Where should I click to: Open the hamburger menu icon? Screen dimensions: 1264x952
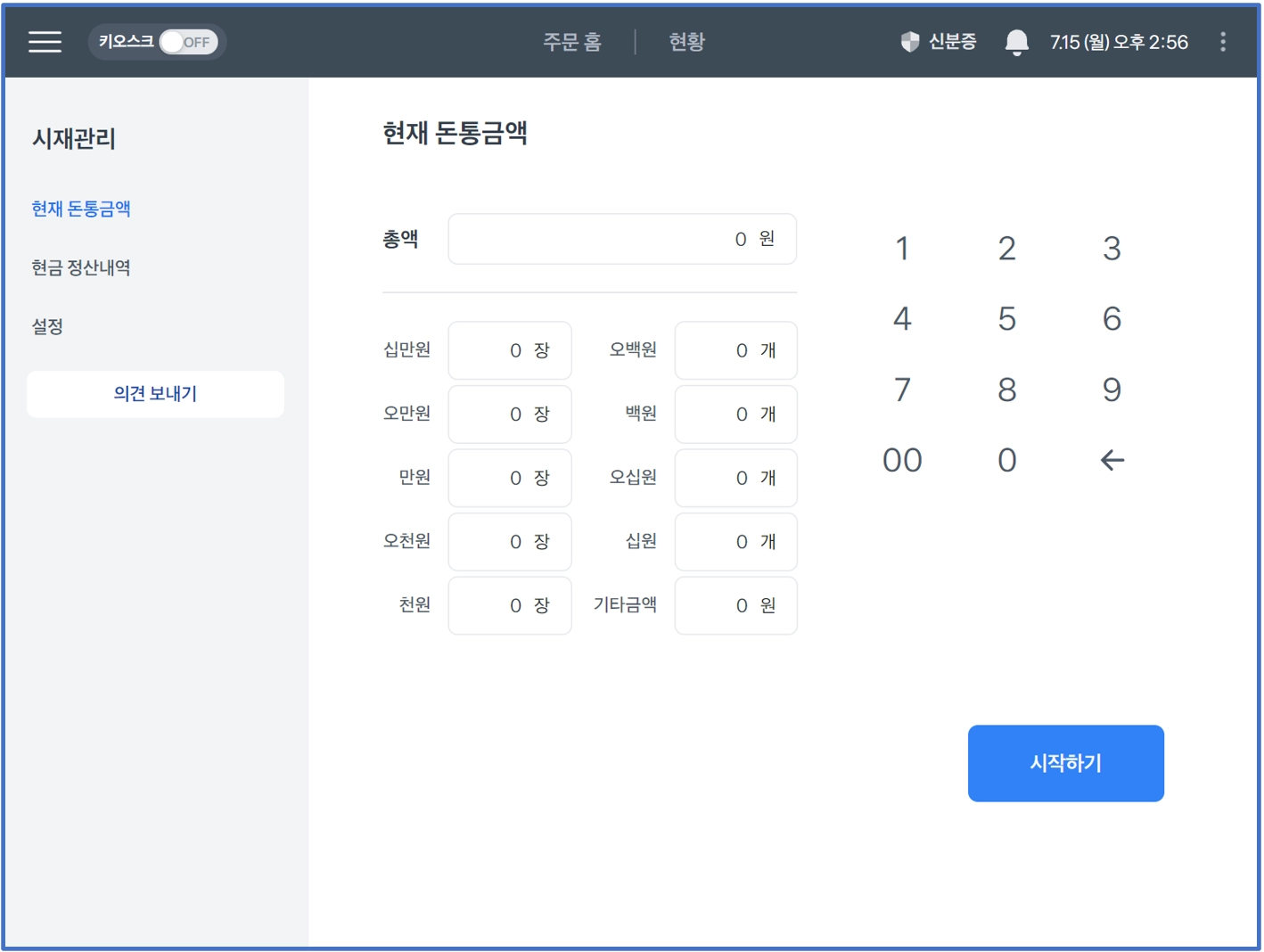click(45, 42)
